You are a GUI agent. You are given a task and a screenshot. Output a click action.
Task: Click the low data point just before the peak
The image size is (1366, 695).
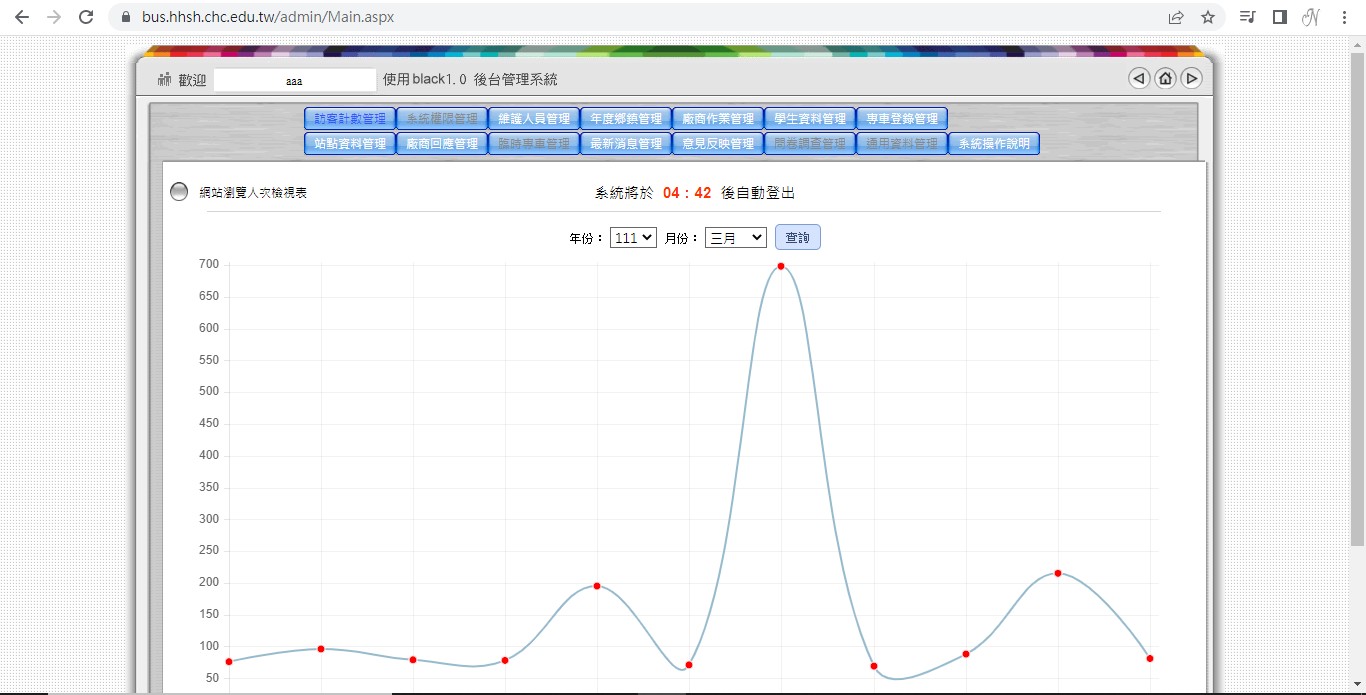689,665
